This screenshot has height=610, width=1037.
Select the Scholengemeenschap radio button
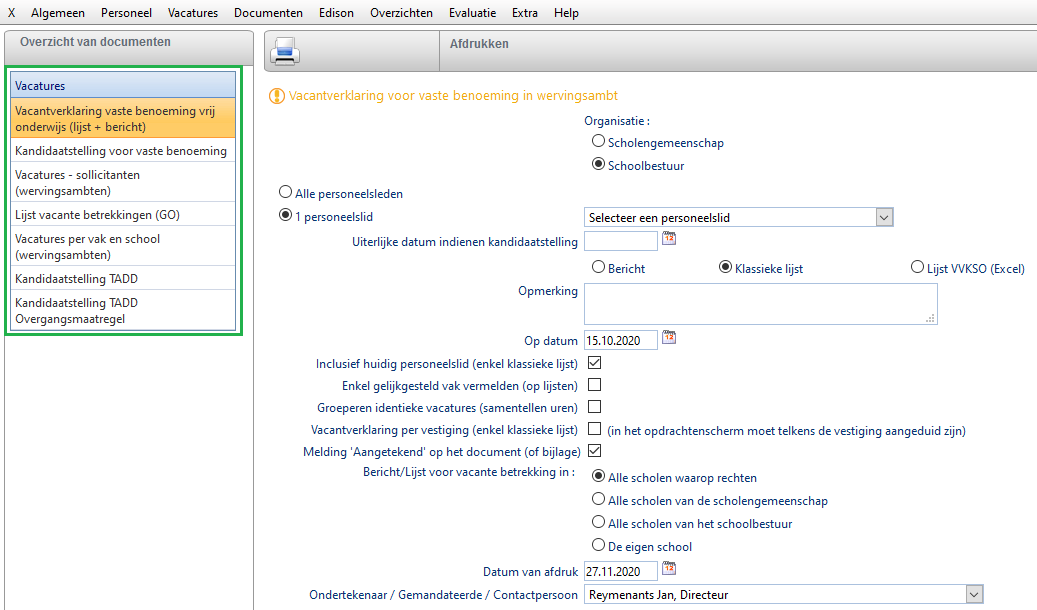[598, 142]
